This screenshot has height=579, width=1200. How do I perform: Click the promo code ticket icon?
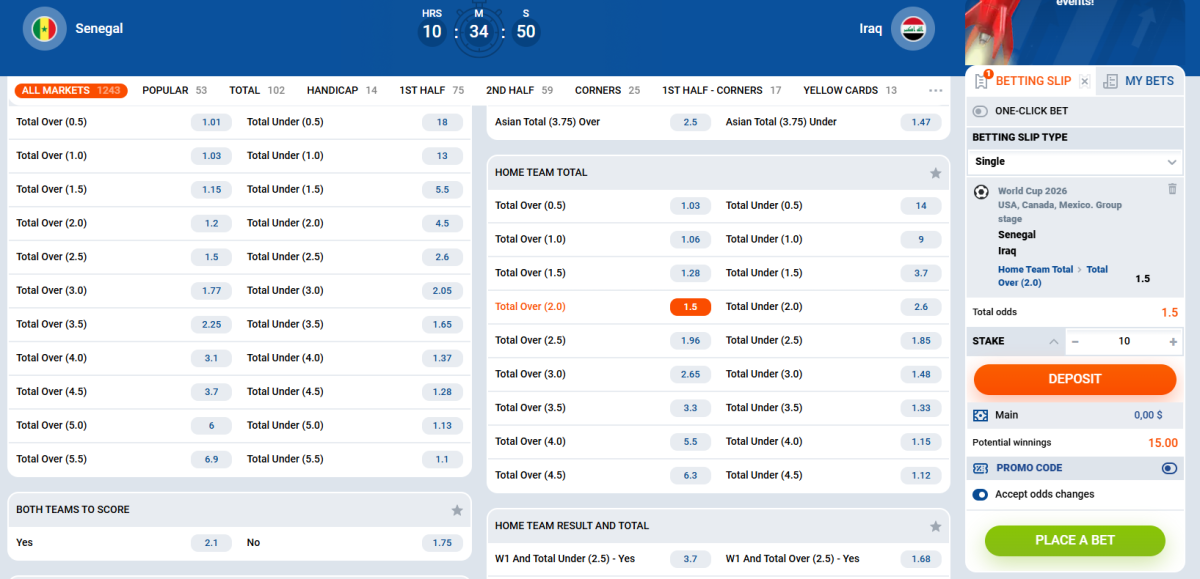pos(980,468)
